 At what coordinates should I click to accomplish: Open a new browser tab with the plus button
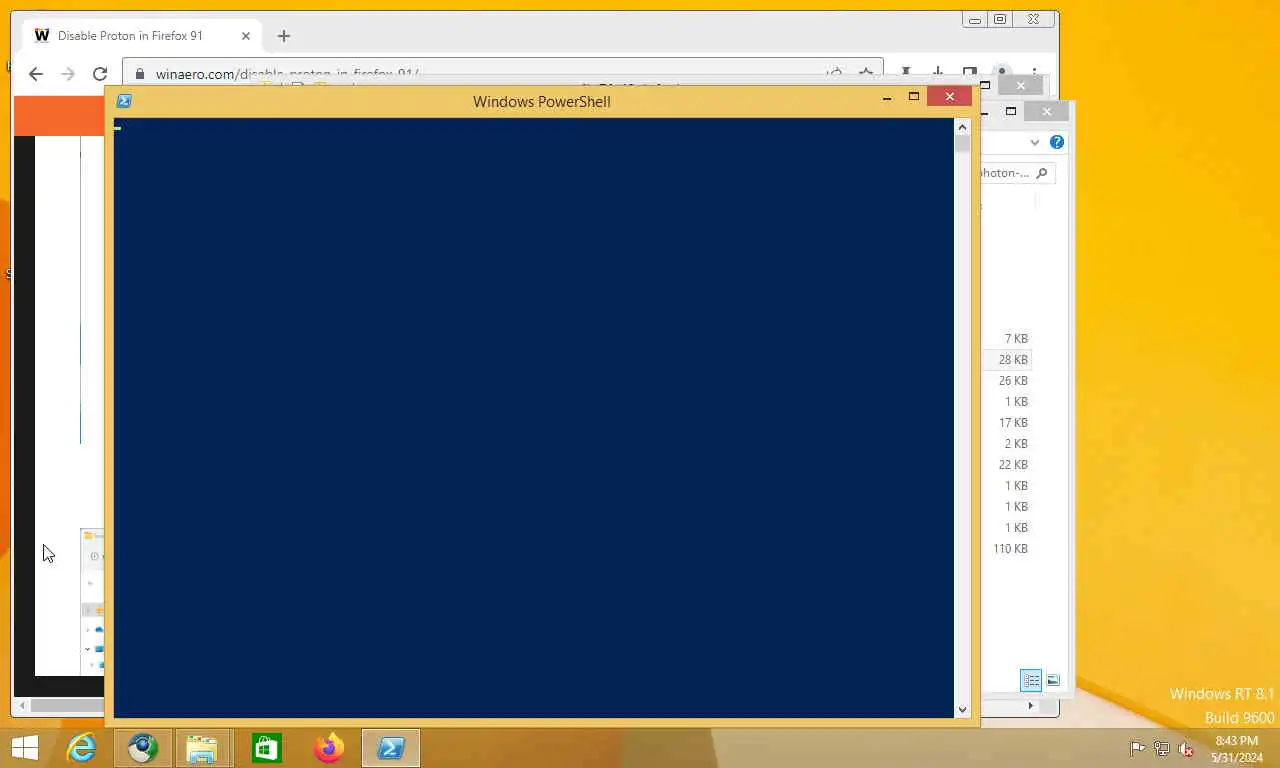[284, 36]
